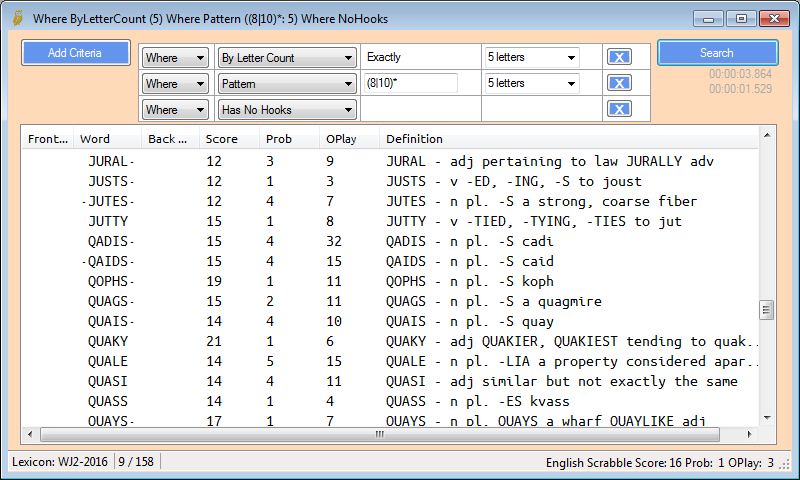Sort by the Definition column header
The width and height of the screenshot is (800, 480).
[569, 139]
